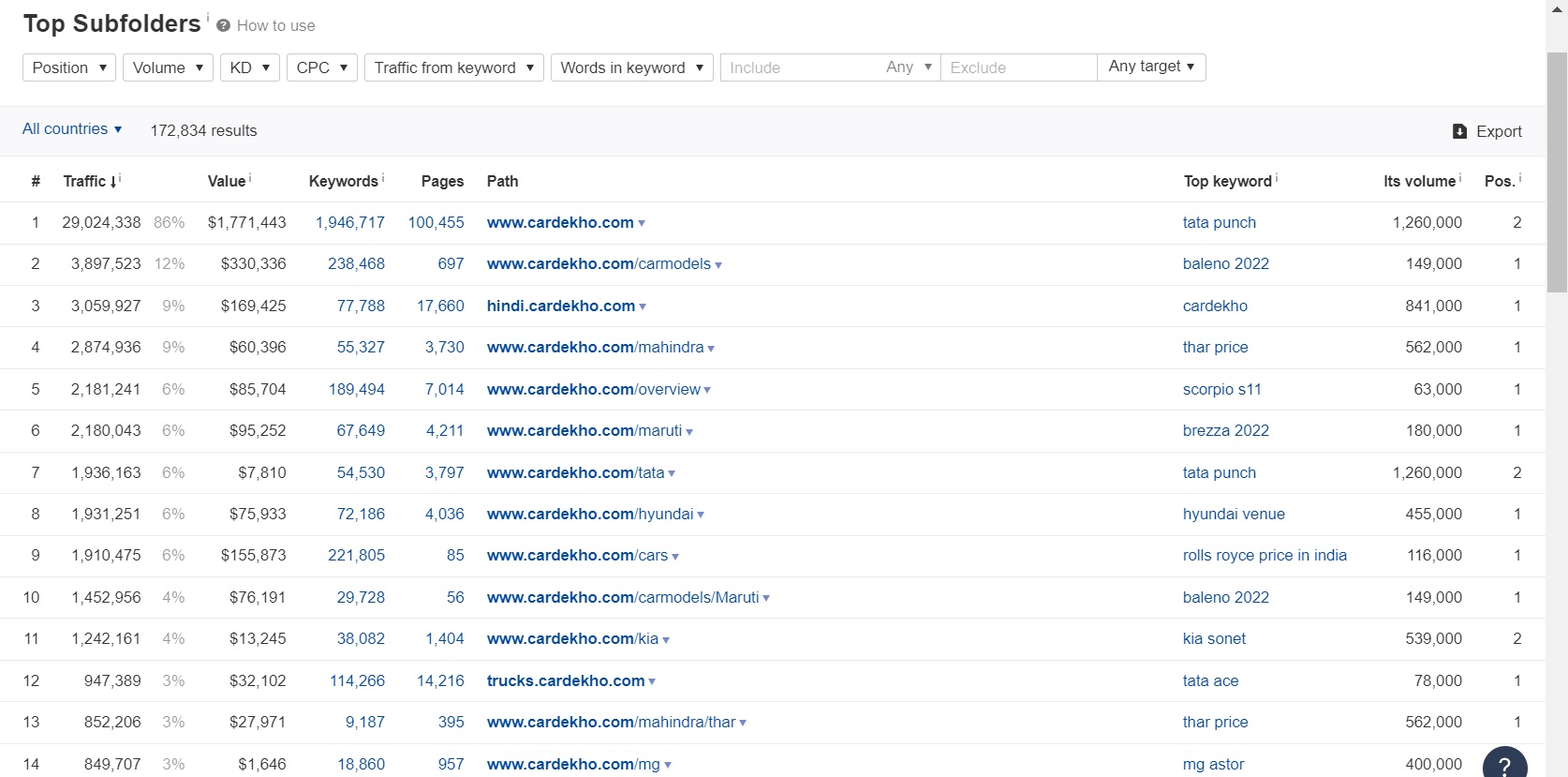Click the page vertical scrollbar thumb
The image size is (1568, 777).
(1557, 172)
